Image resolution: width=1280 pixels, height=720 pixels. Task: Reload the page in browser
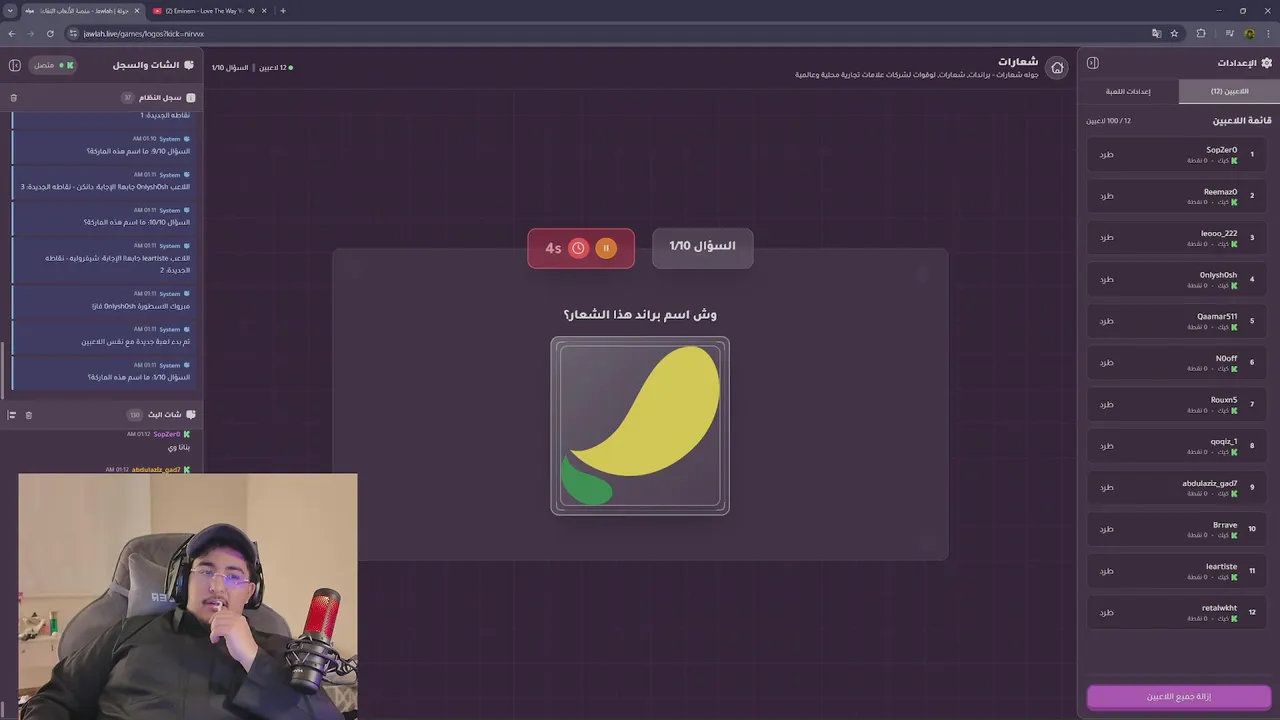click(50, 33)
